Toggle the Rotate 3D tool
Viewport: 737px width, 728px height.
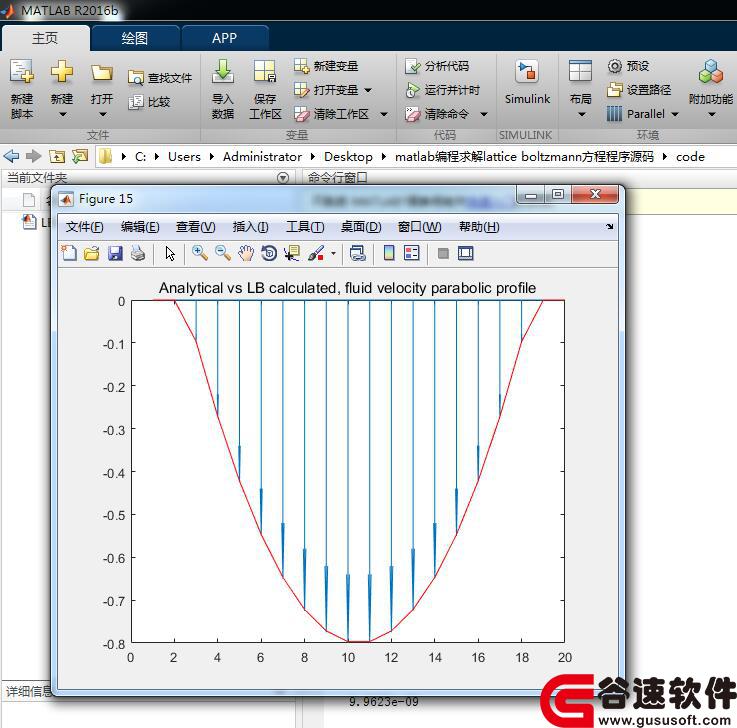(269, 253)
